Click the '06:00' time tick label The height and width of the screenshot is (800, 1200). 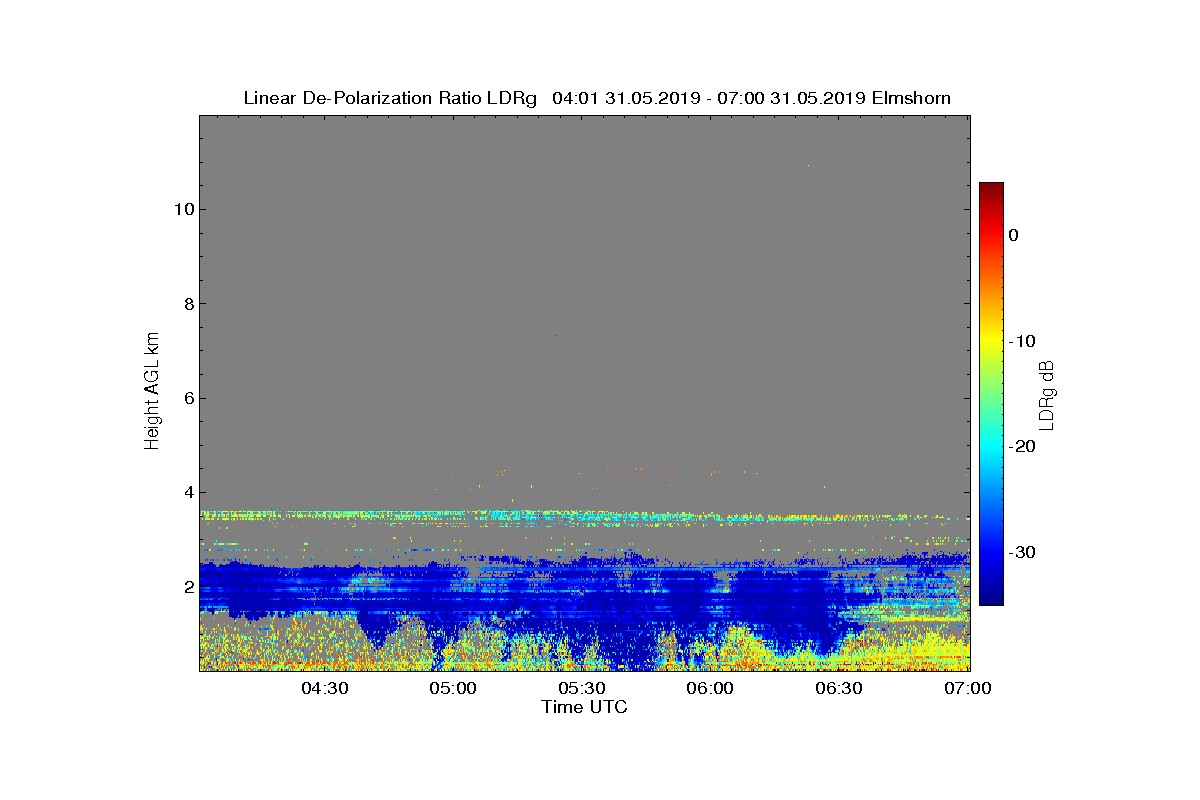[x=712, y=688]
